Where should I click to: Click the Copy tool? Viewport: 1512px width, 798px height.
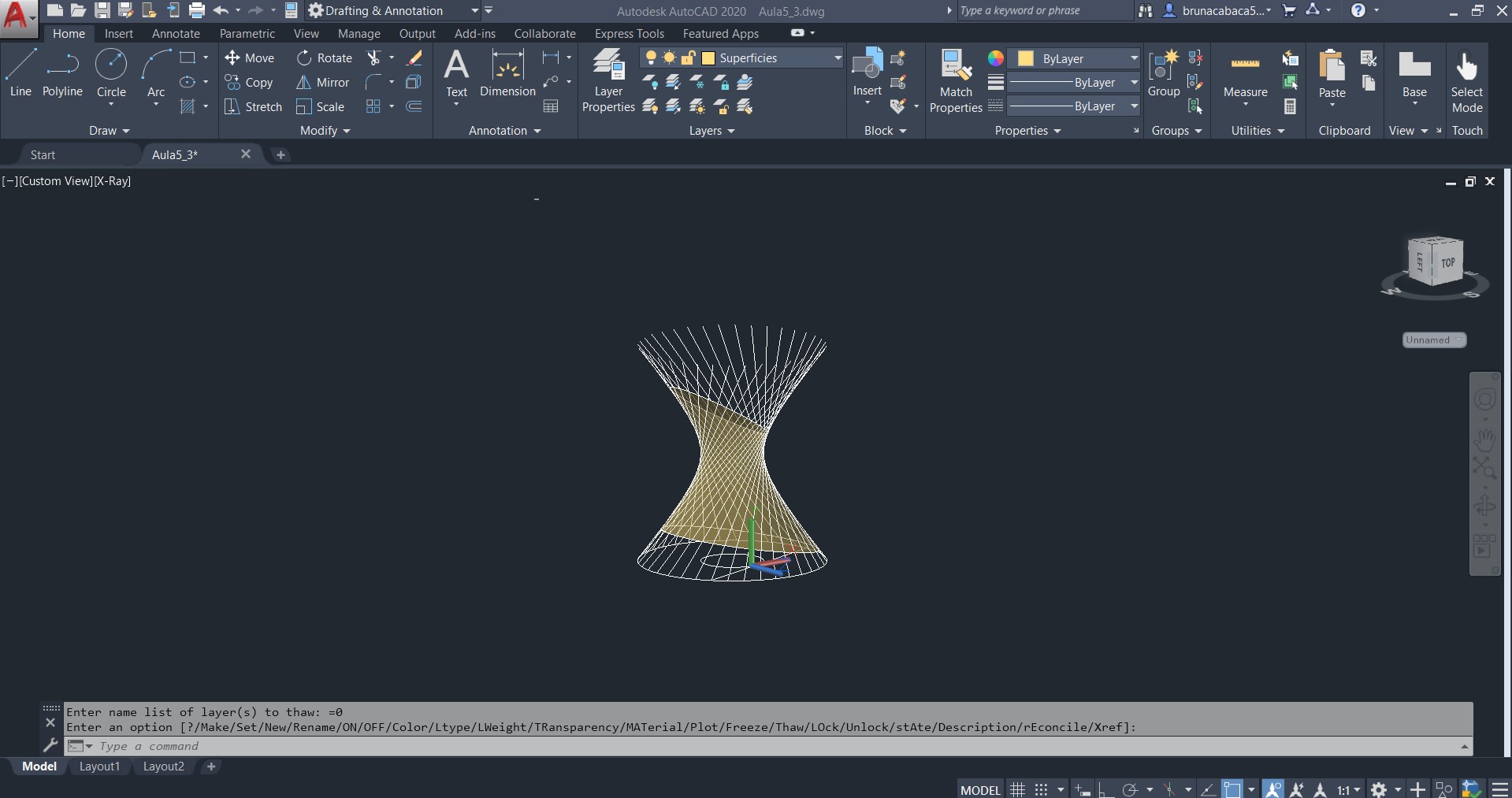(249, 82)
